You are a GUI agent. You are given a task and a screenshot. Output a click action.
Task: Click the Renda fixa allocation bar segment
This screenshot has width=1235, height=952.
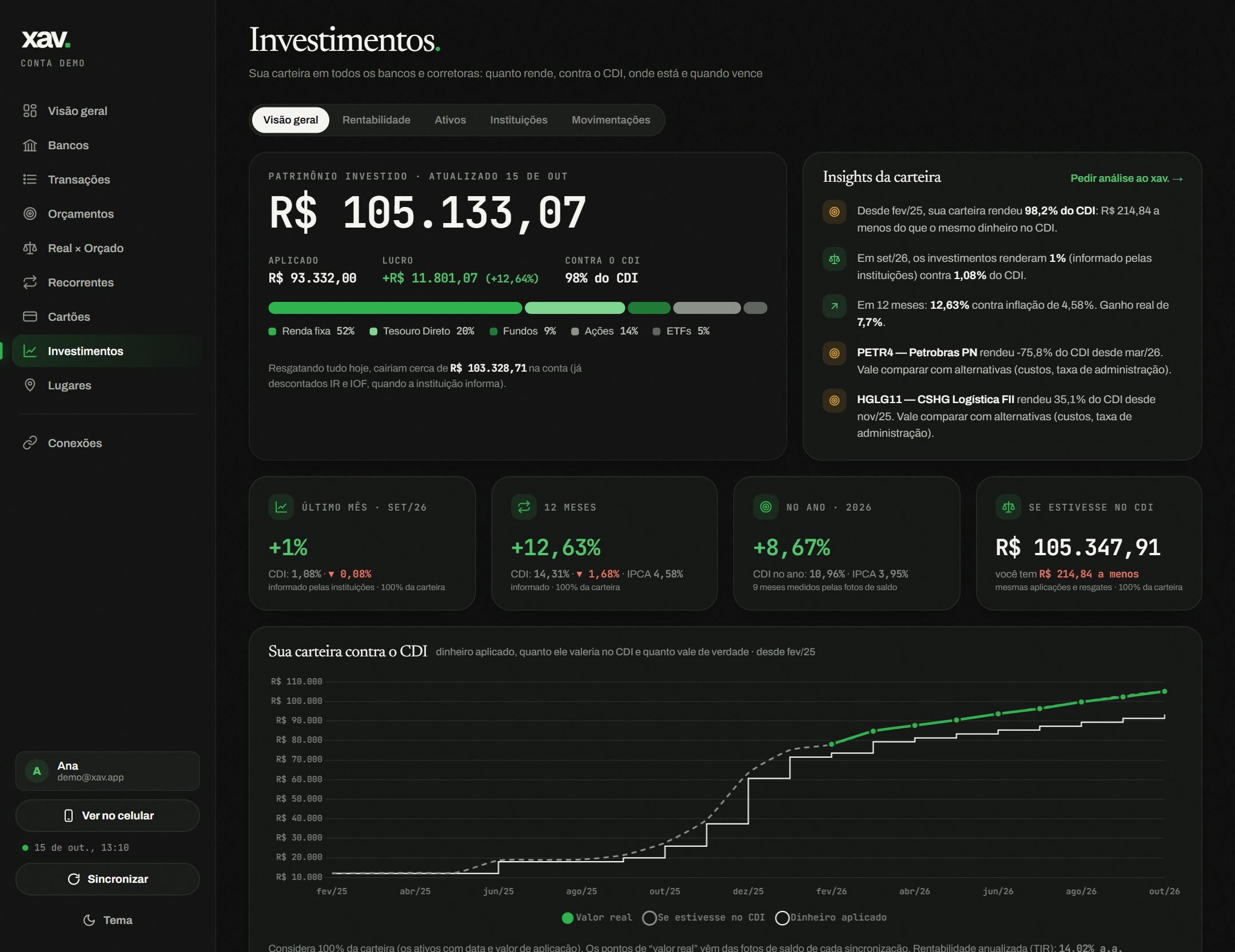(x=395, y=308)
